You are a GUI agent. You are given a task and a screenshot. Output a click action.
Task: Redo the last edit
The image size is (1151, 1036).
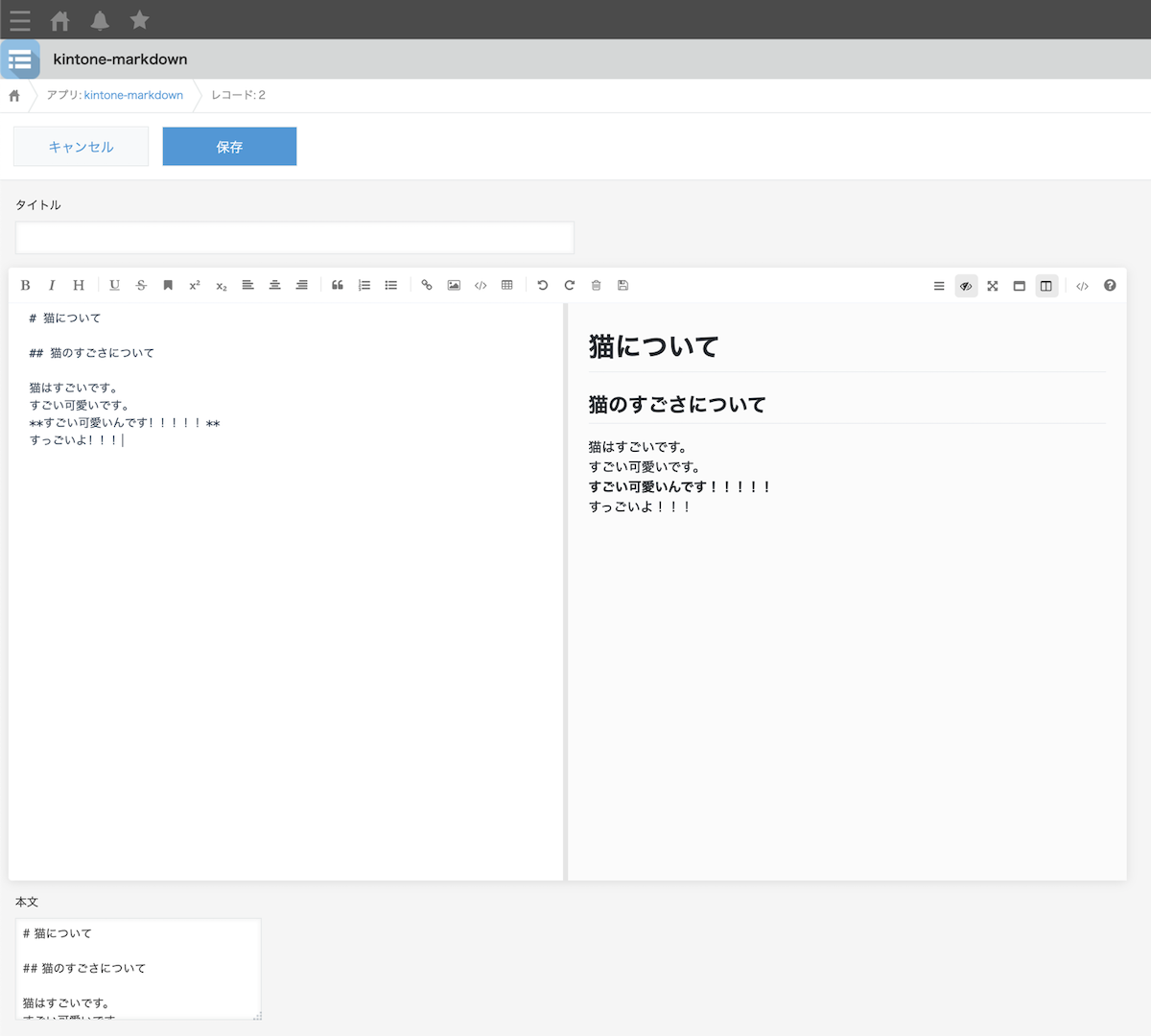570,285
